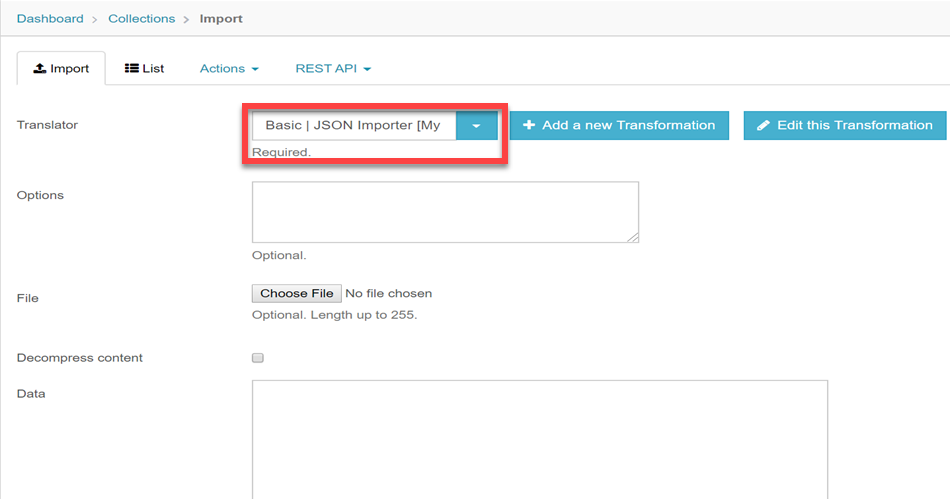Viewport: 950px width, 500px height.
Task: Focus the Data text area
Action: tap(540, 439)
